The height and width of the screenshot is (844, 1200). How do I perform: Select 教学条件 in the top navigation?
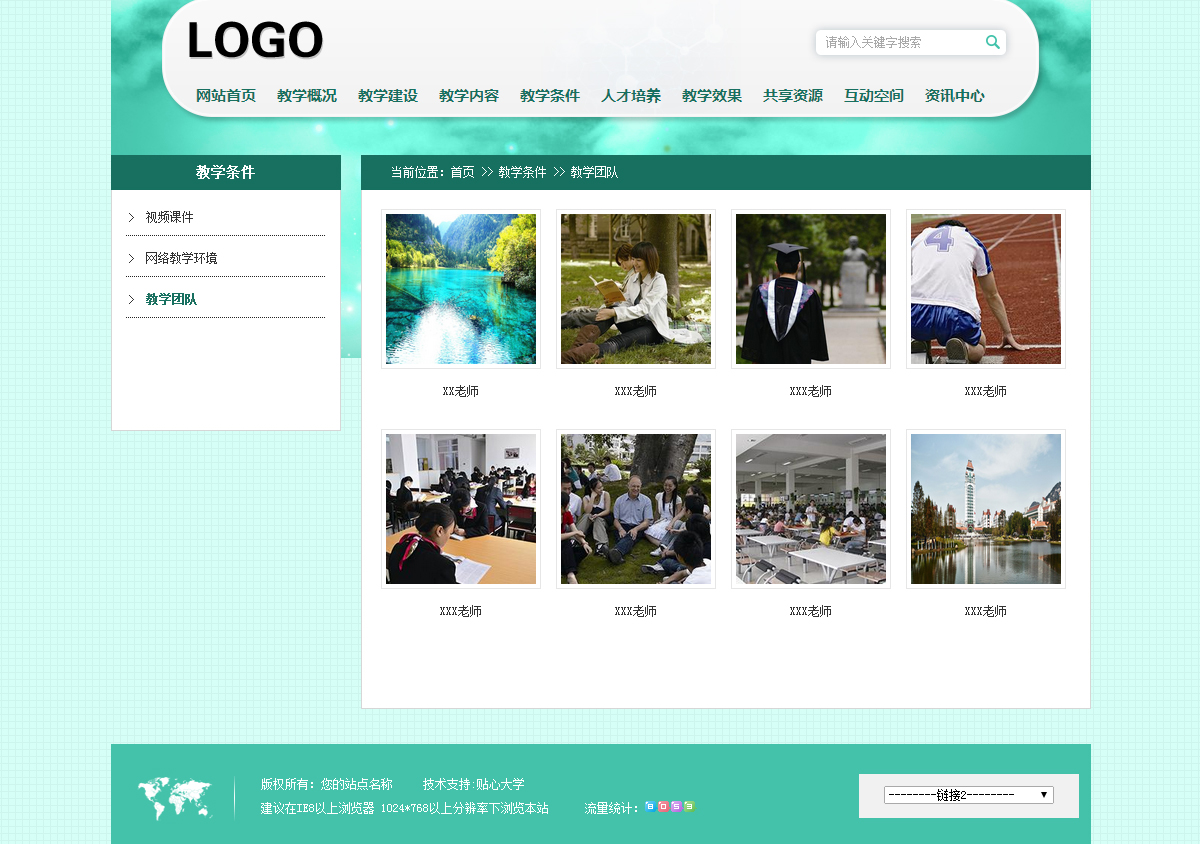point(550,96)
